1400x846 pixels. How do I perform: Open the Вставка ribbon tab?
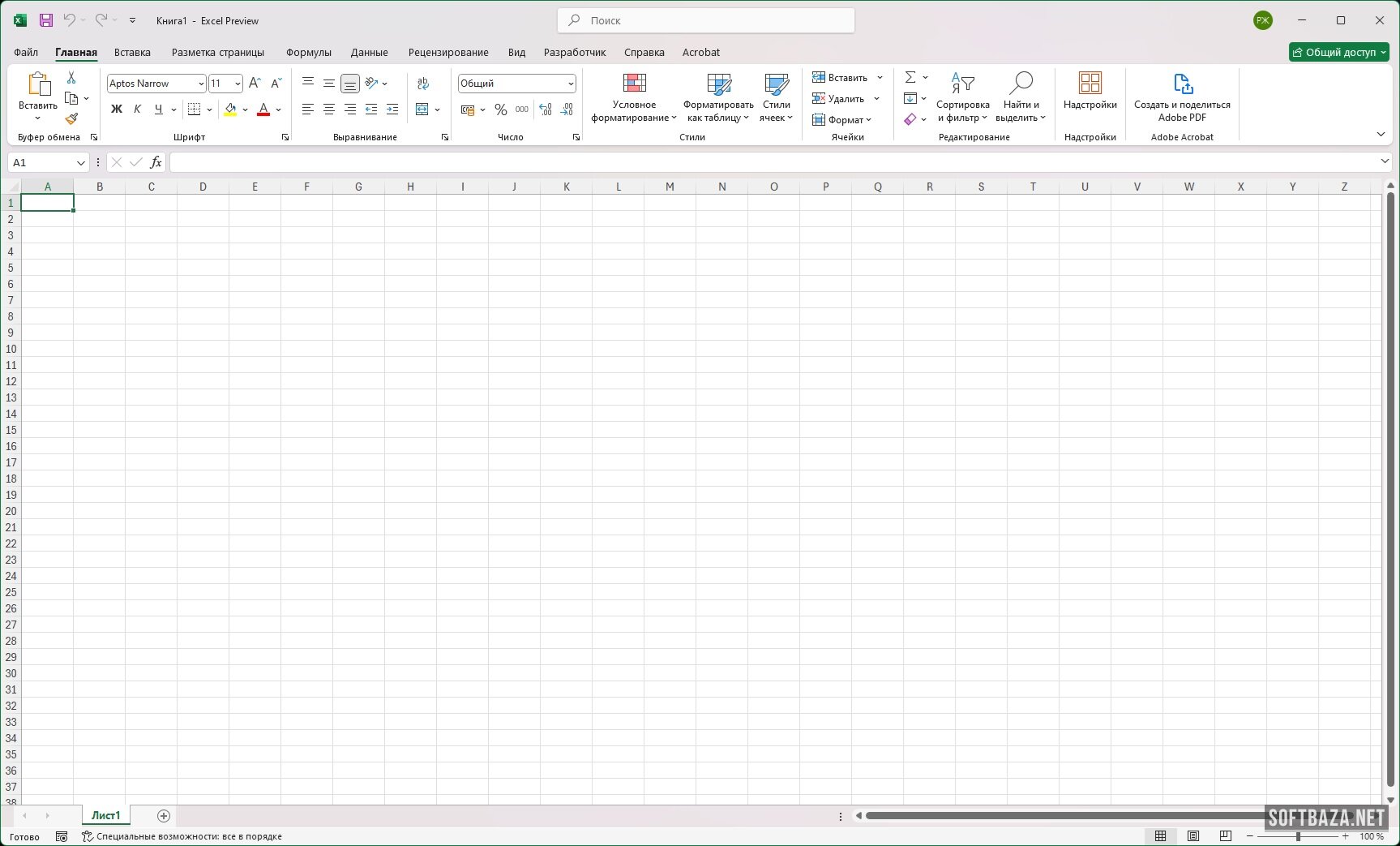(x=132, y=53)
